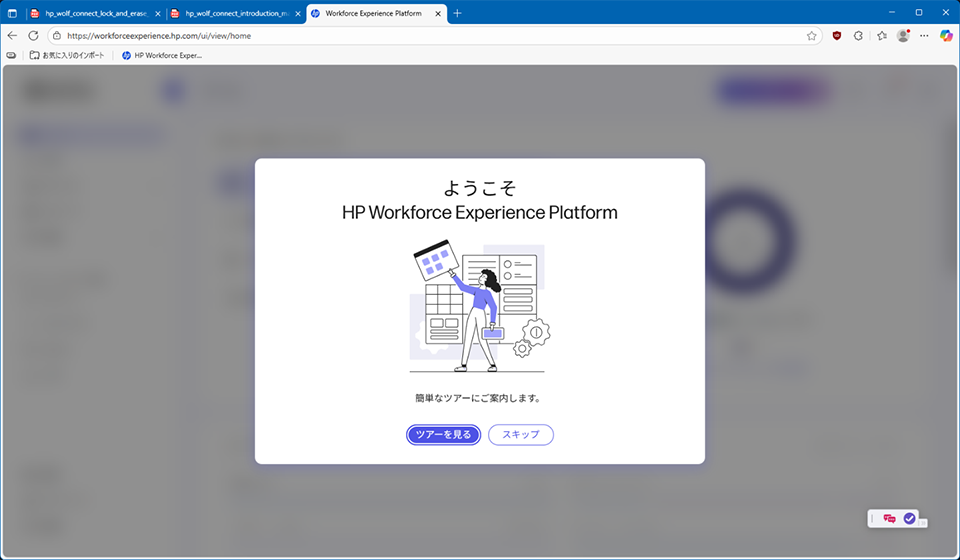The height and width of the screenshot is (560, 960).
Task: Minimize the browser window
Action: coord(892,12)
